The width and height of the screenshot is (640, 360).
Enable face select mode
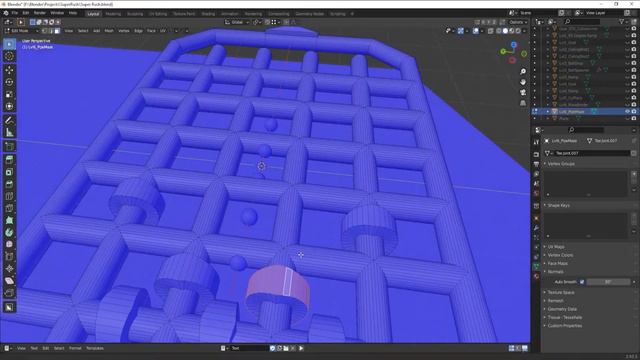57,31
